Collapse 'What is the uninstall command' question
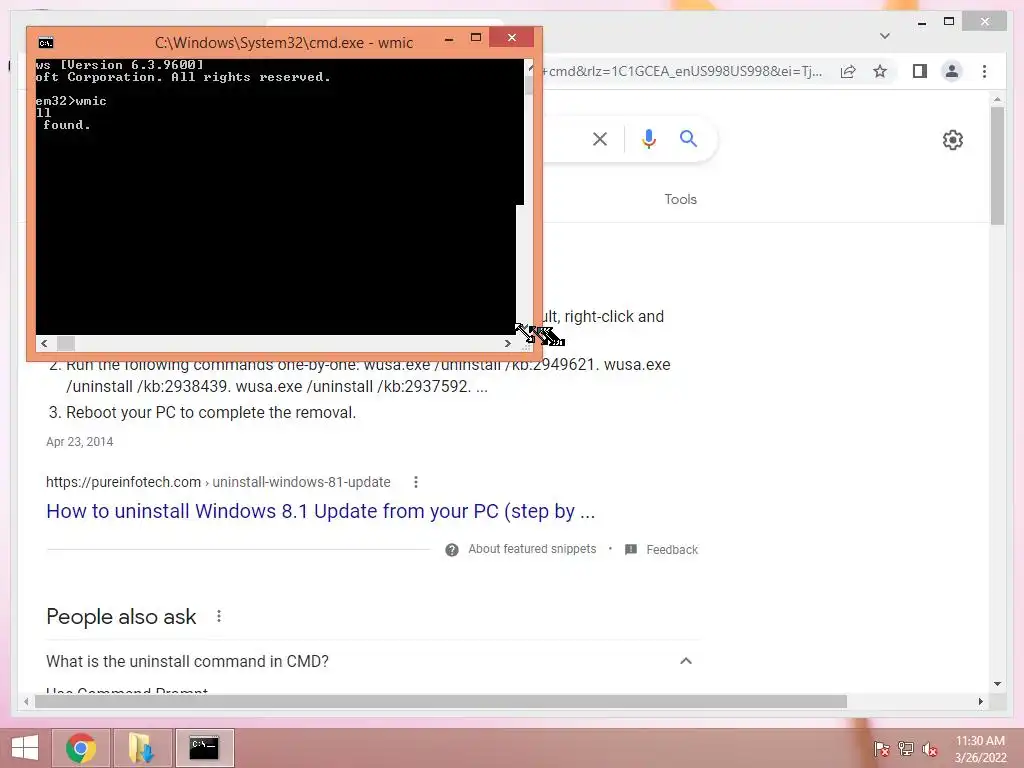The height and width of the screenshot is (768, 1024). point(686,661)
